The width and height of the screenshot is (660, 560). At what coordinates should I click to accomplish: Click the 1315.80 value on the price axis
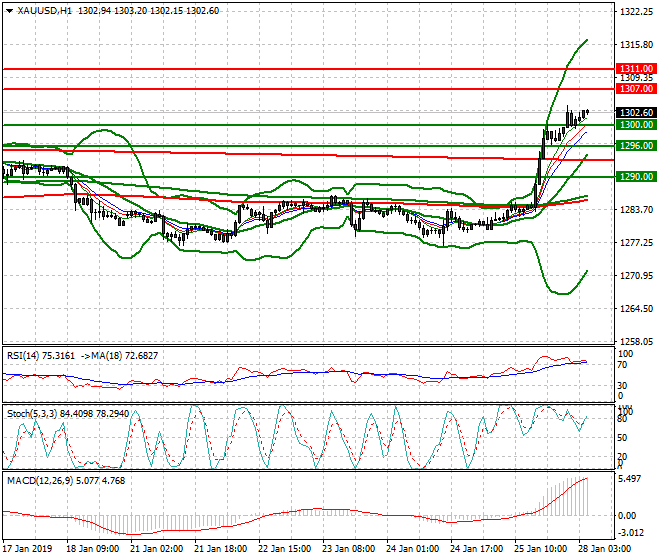[636, 46]
